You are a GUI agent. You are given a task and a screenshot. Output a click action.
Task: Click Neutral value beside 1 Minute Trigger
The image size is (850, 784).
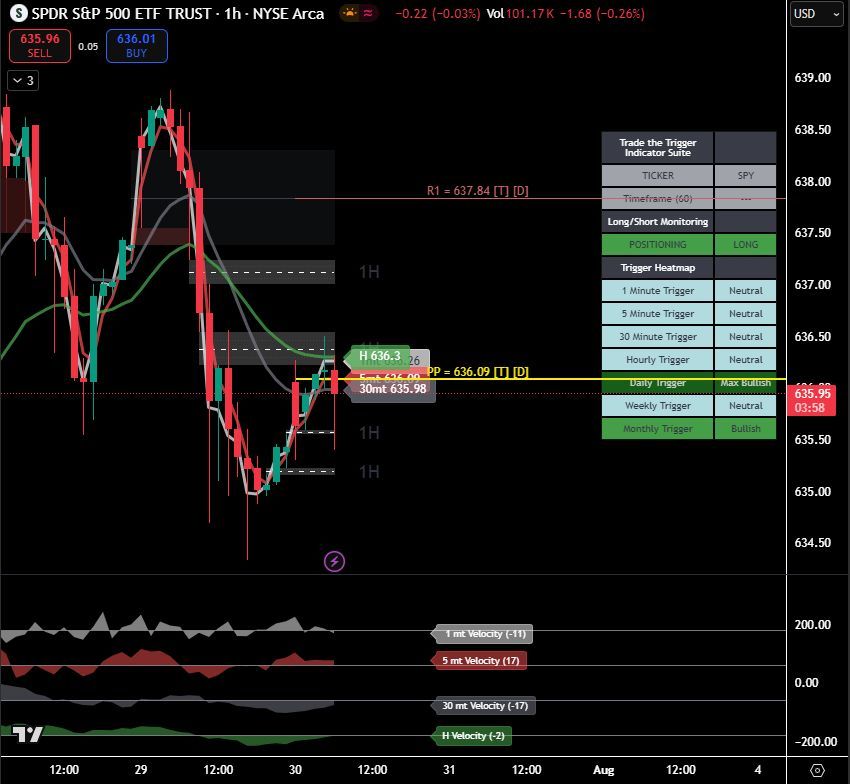coord(745,291)
